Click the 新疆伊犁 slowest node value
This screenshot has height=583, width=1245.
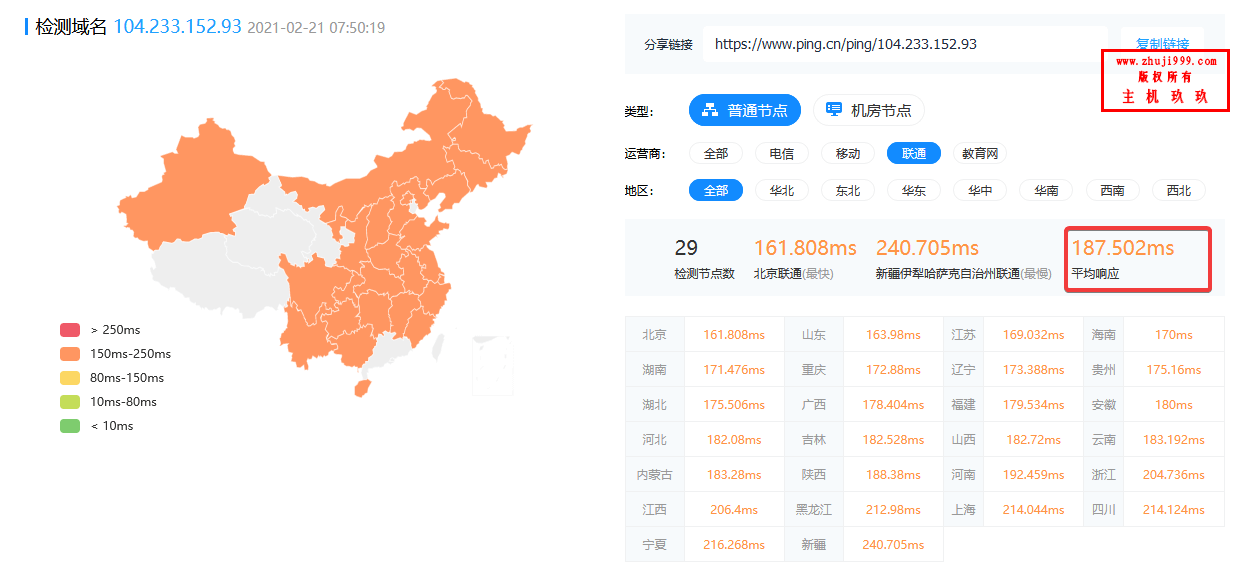(927, 248)
